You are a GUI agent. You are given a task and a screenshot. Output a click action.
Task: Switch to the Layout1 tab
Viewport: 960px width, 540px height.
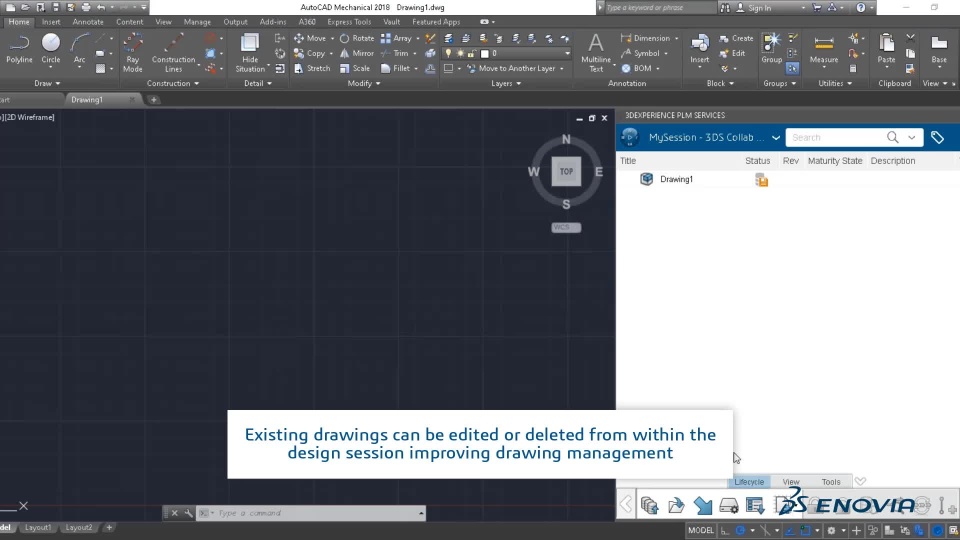[x=38, y=527]
